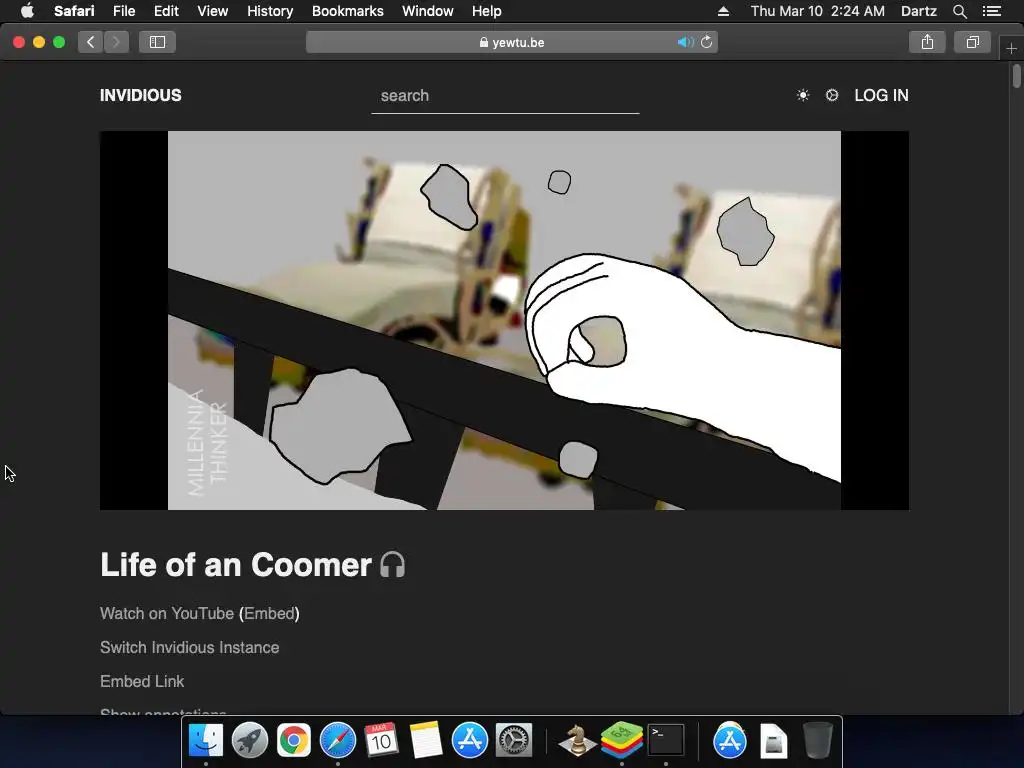Go forward with Safari's forward arrow
The width and height of the screenshot is (1024, 768).
tap(116, 42)
